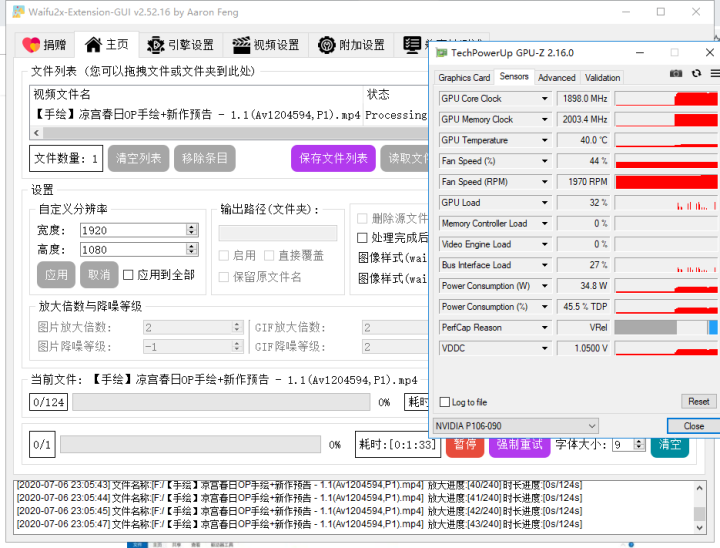Click the log line 放大进度:[43/240]
Image resolution: width=720 pixels, height=548 pixels.
tap(299, 524)
